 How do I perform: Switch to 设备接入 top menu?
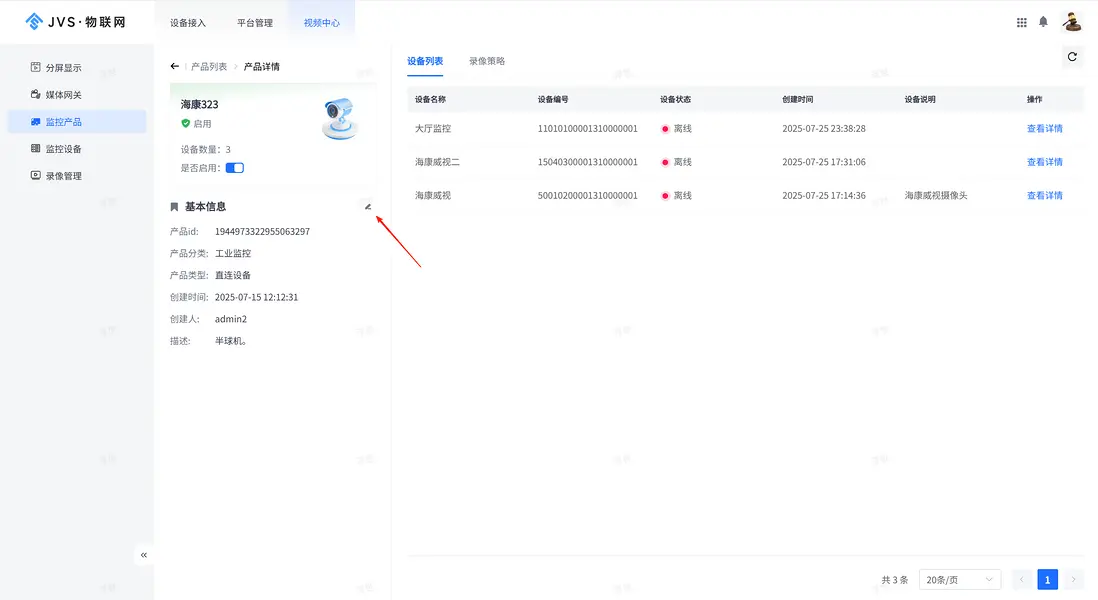(x=188, y=23)
